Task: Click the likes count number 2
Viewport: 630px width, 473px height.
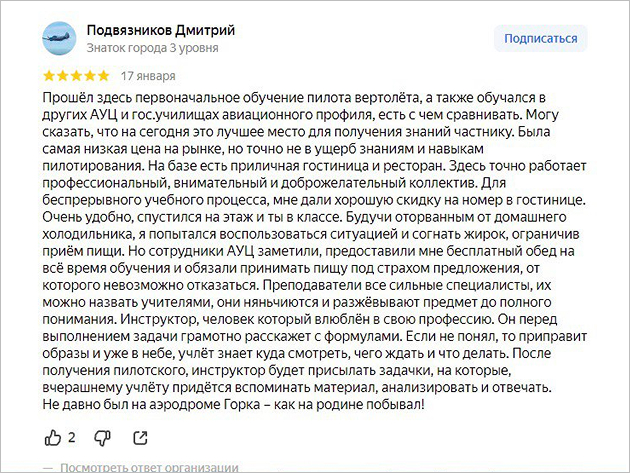Action: pos(72,437)
